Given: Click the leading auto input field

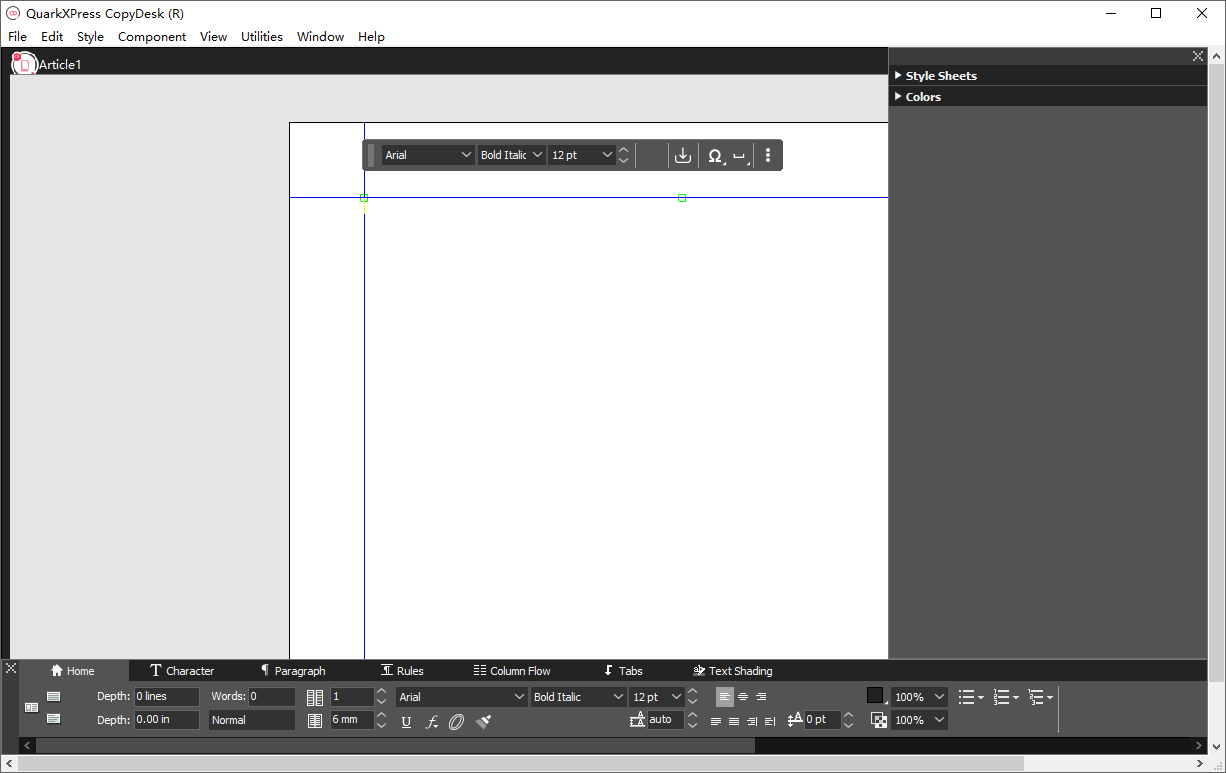Looking at the screenshot, I should click(x=666, y=720).
